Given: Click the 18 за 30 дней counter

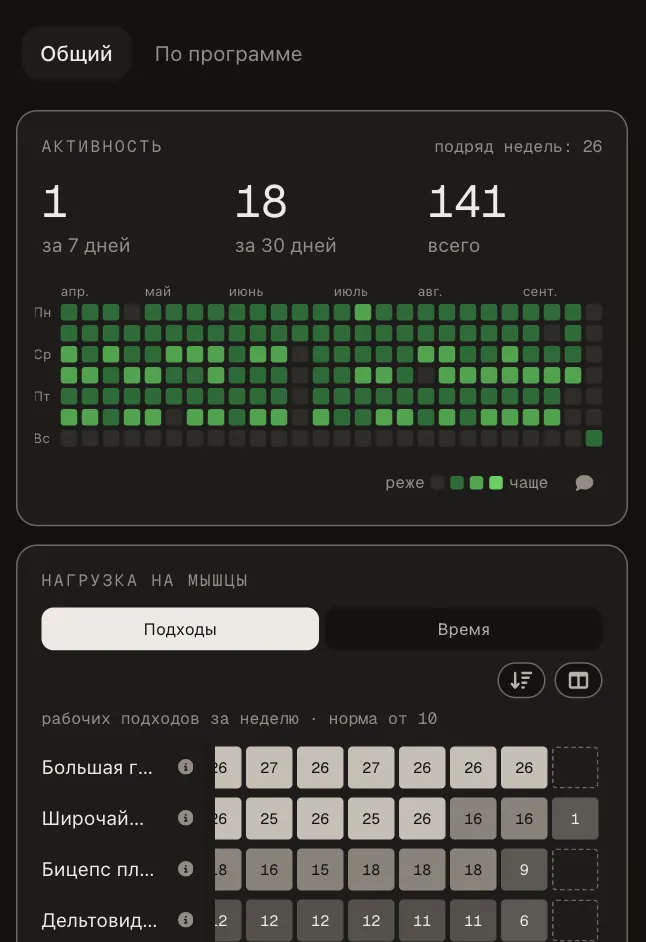Looking at the screenshot, I should [285, 219].
